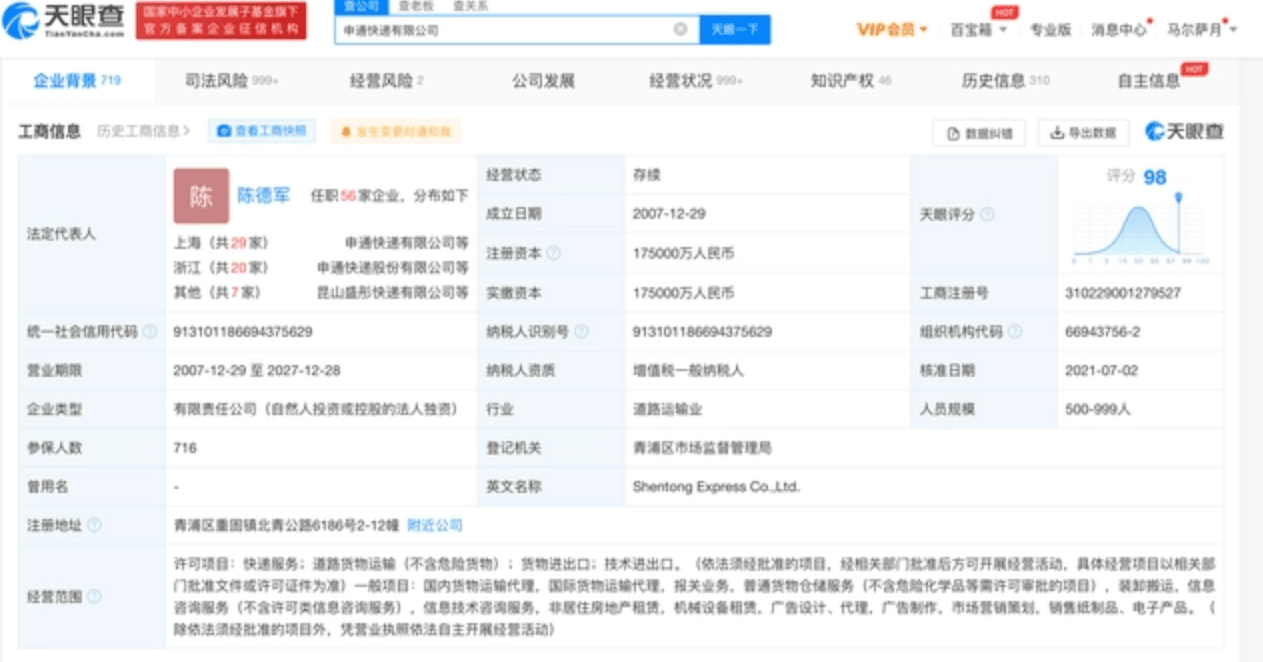Click the 56 companies count link
Screen dimensions: 1263x662
[x=348, y=196]
